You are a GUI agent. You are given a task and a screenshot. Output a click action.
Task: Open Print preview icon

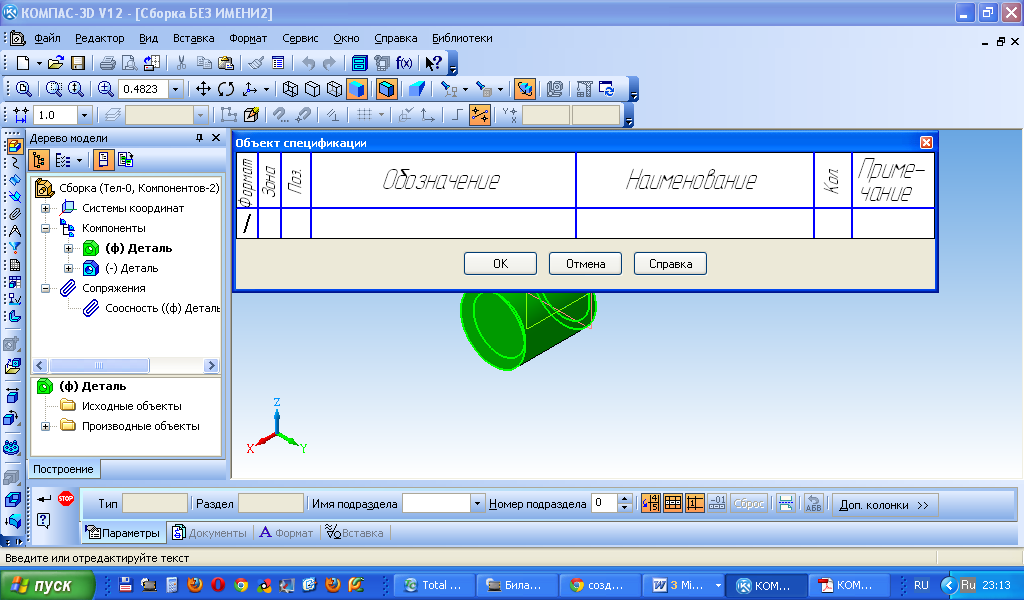coord(129,63)
